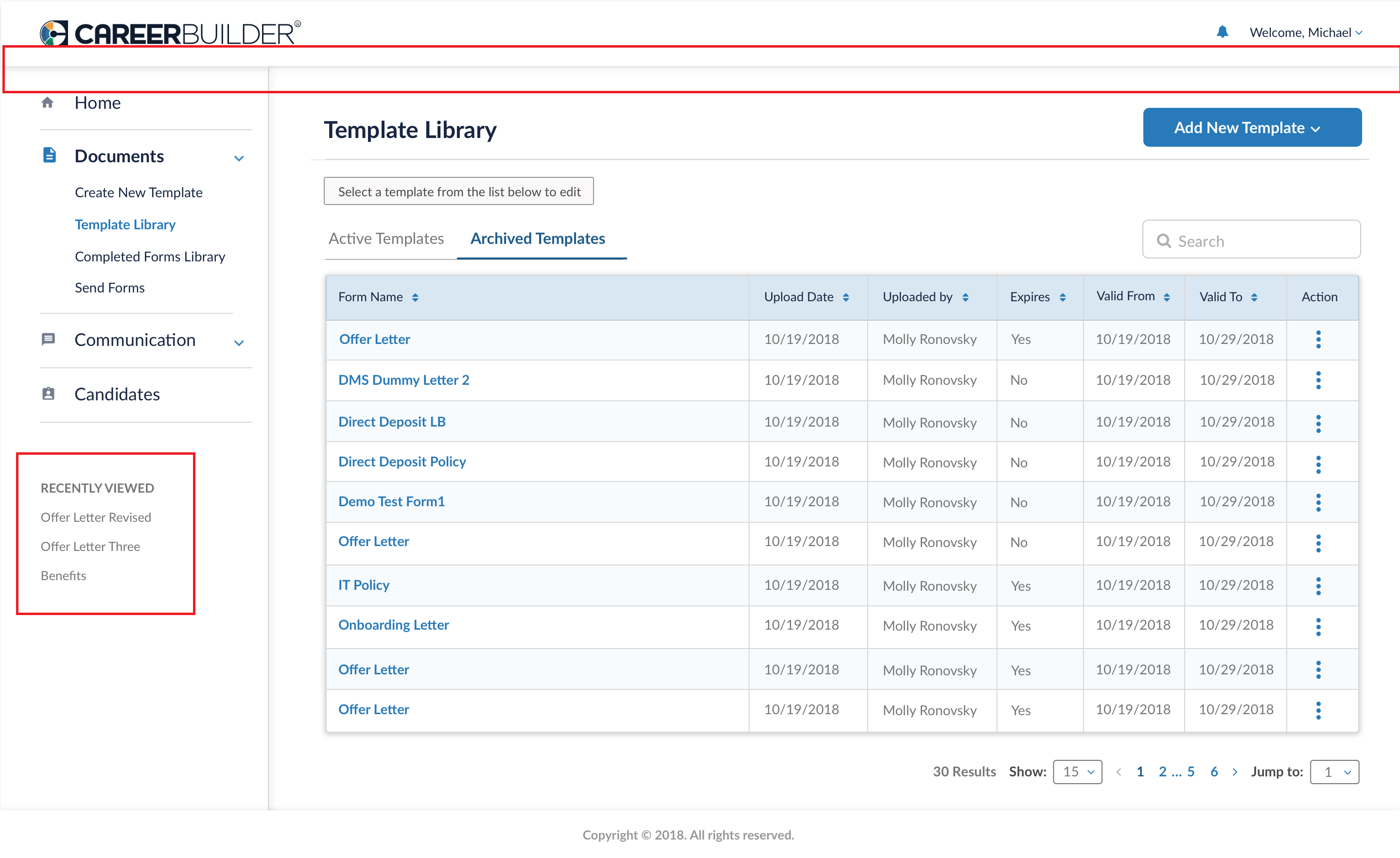
Task: Expand the Welcome, Michael user menu
Action: (x=1306, y=33)
